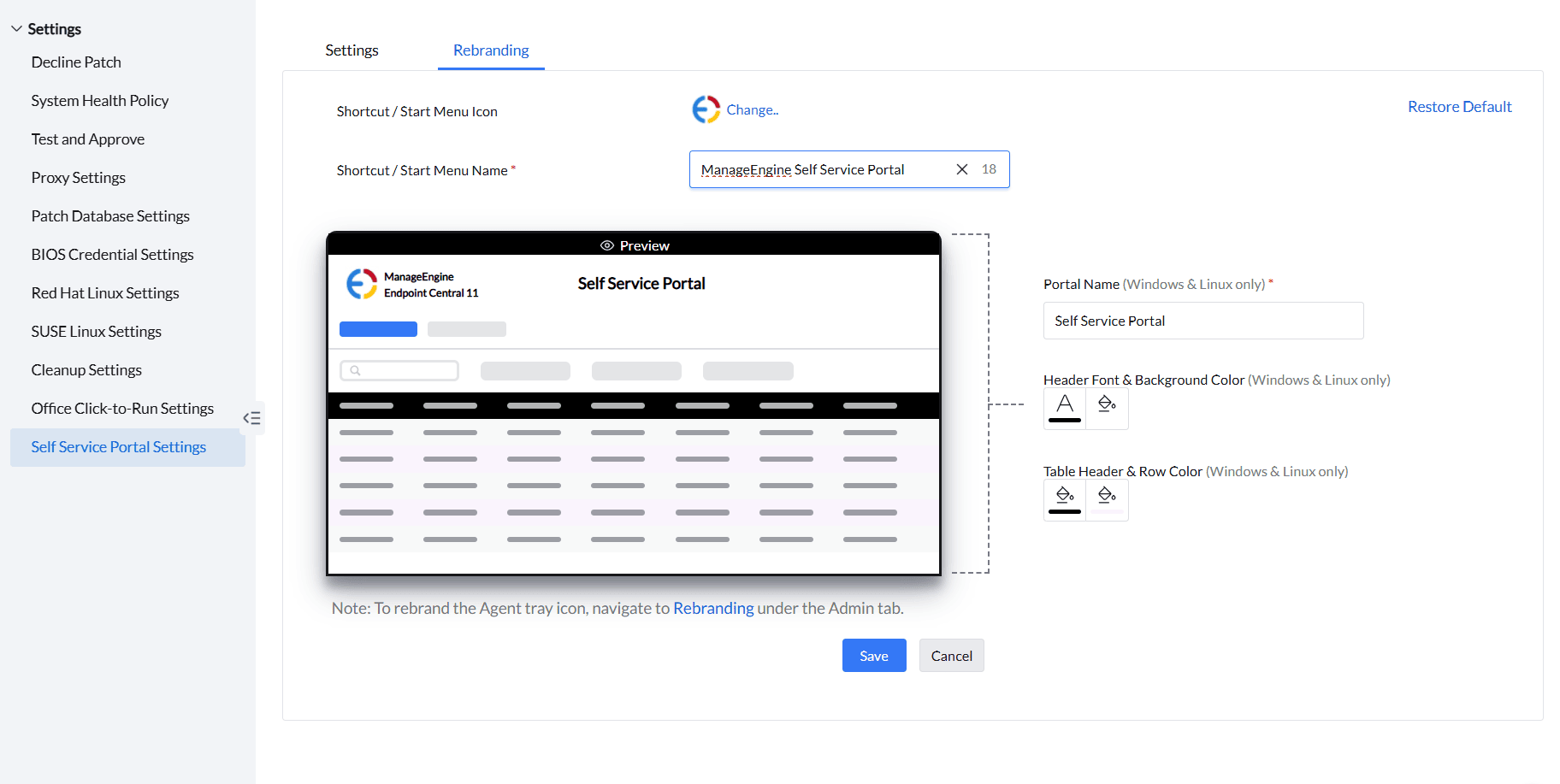Open the header background color picker
1560x784 pixels.
1107,408
